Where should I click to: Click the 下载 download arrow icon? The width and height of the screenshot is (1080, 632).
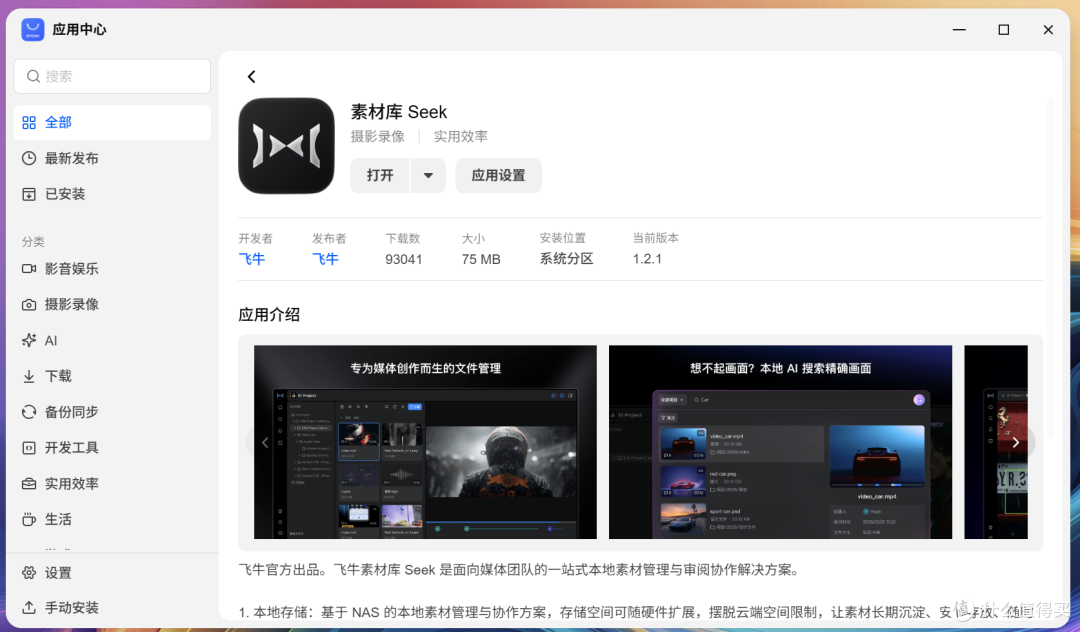click(29, 376)
